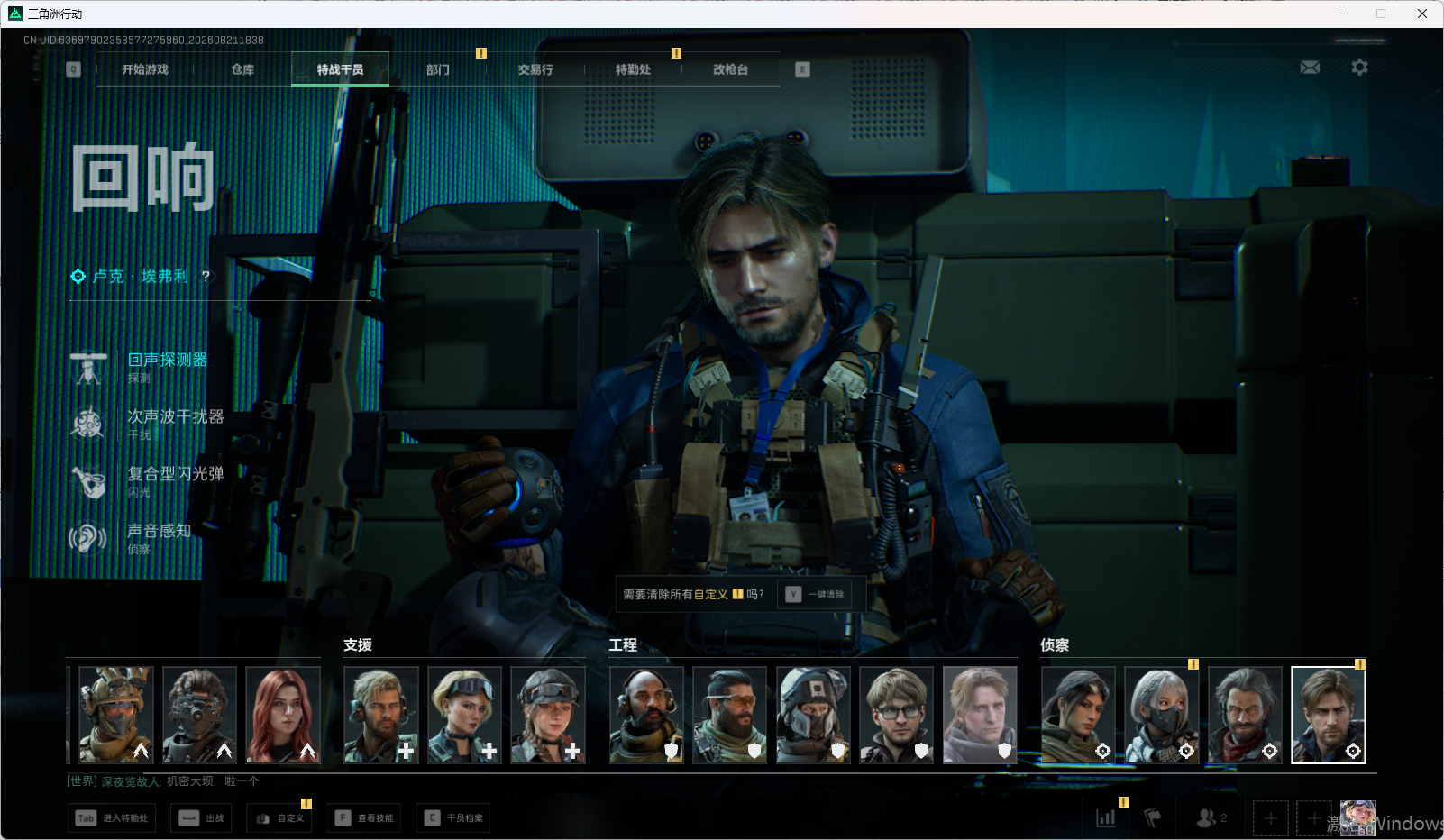Click the second empty squad invite slot
Viewport: 1444px width, 840px height.
tap(1314, 818)
